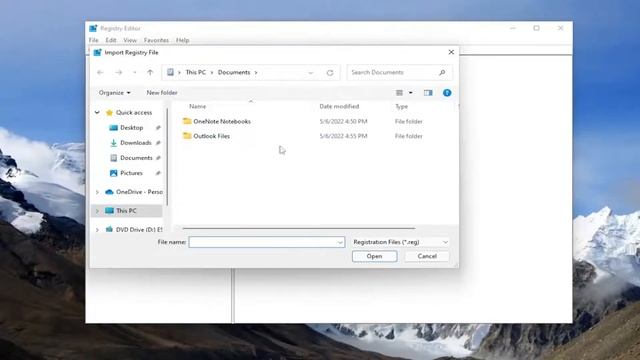Screen dimensions: 640x360
Task: Sort by Date modified column
Action: point(339,106)
